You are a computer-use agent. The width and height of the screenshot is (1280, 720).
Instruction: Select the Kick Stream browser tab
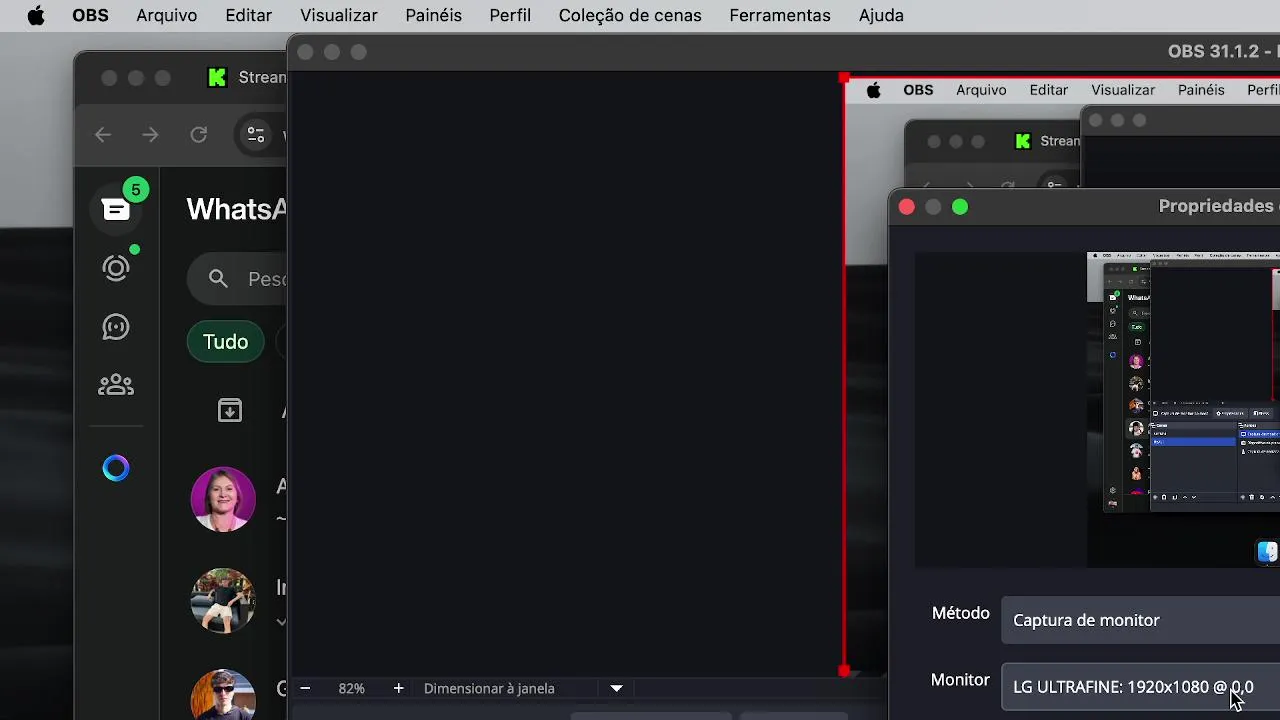tap(245, 78)
